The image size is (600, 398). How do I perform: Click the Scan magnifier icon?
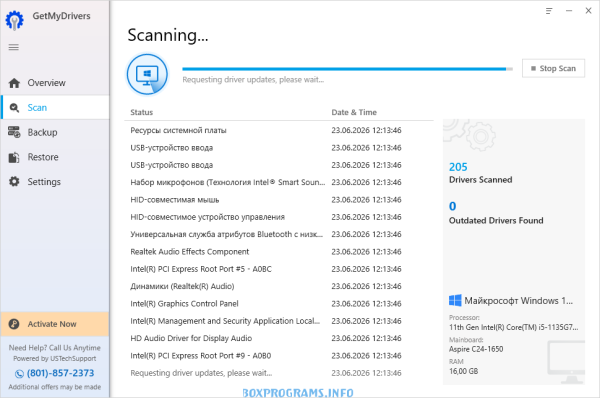pos(14,108)
